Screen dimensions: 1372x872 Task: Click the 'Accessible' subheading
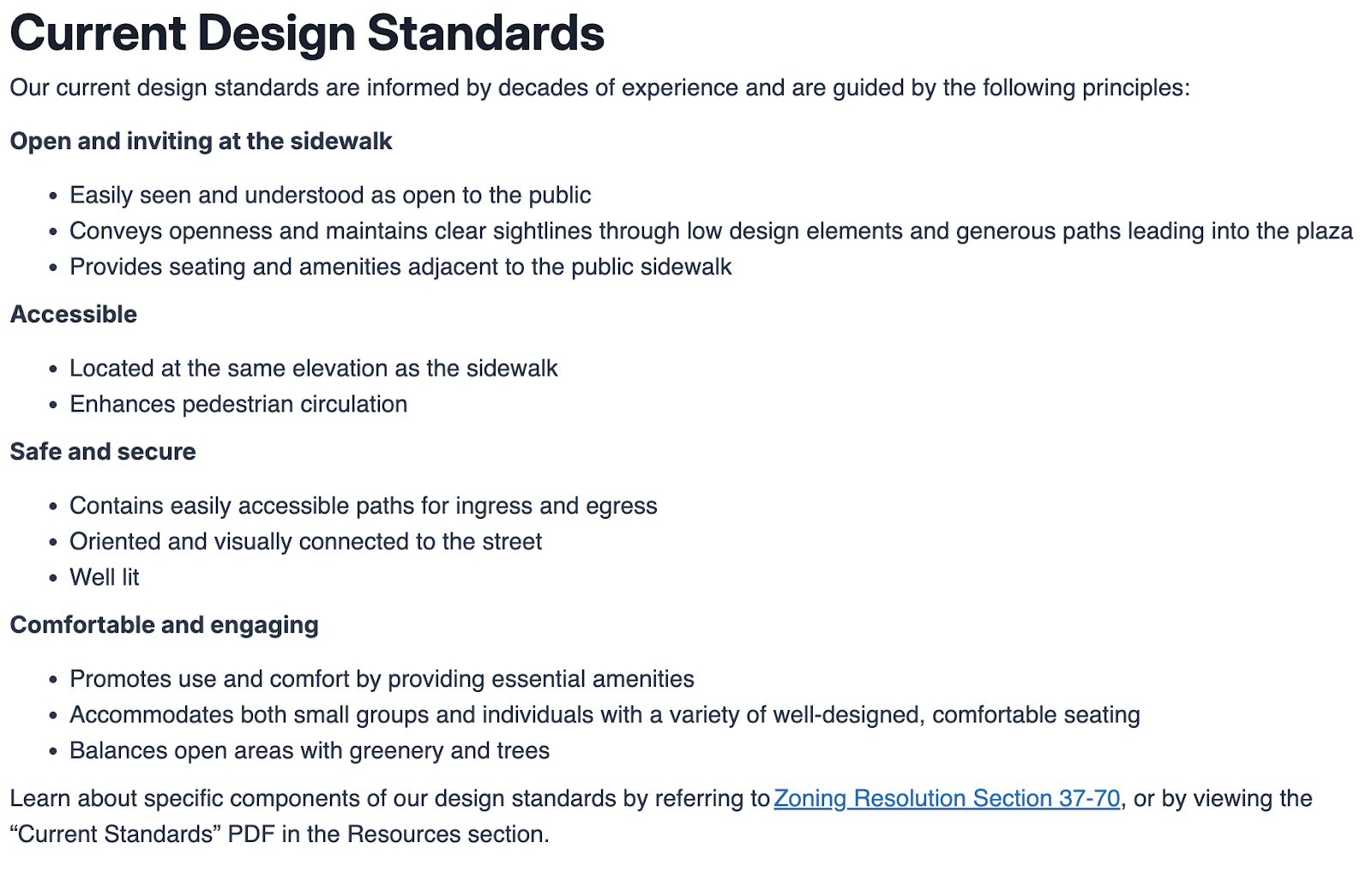(x=74, y=315)
